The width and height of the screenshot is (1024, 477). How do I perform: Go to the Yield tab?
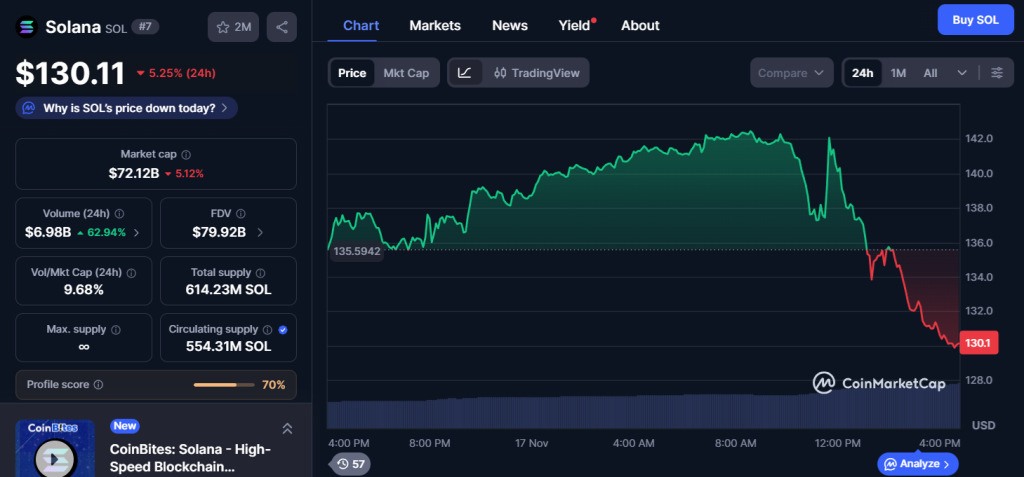[575, 25]
